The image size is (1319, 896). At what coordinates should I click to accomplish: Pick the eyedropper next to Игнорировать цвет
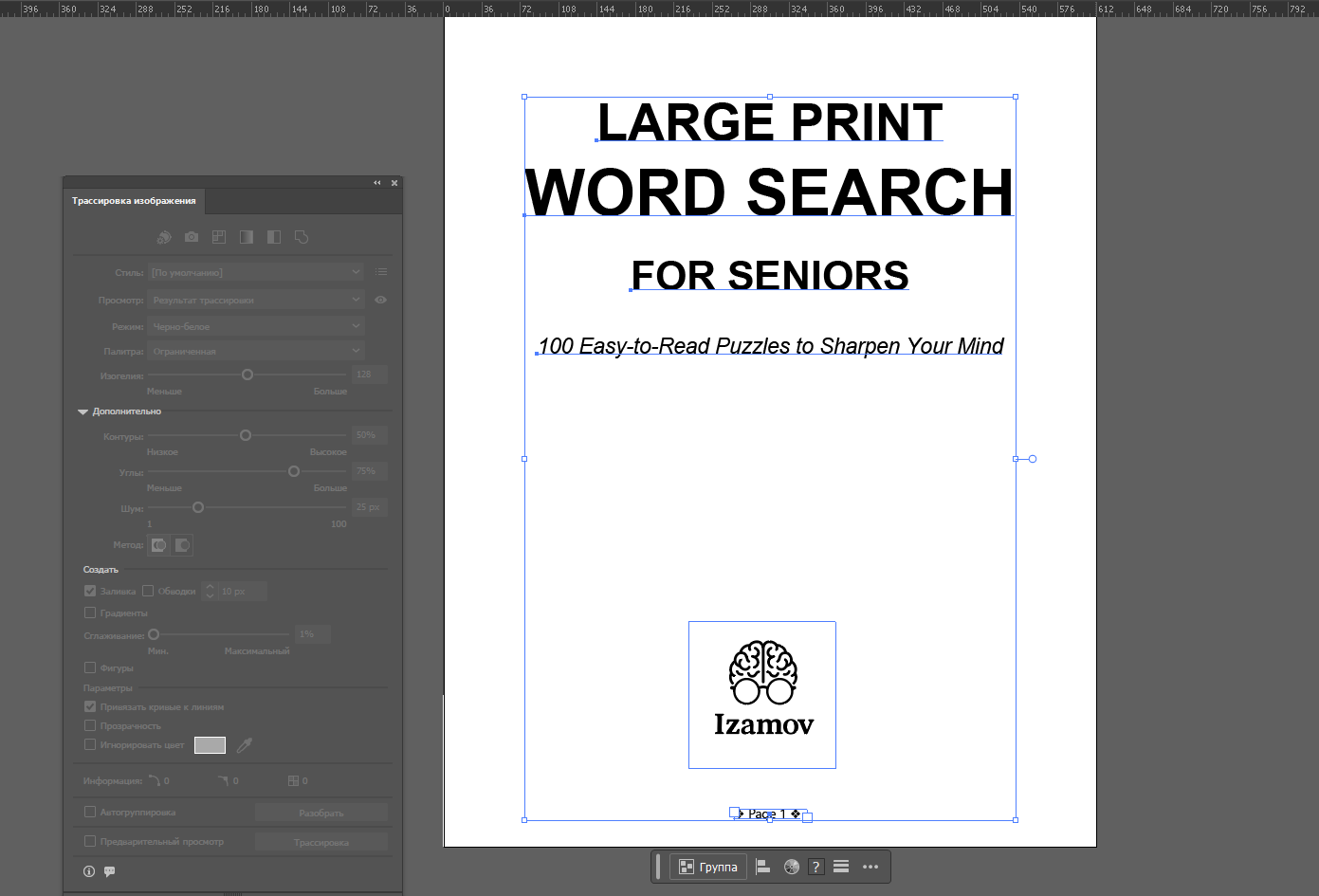point(244,745)
